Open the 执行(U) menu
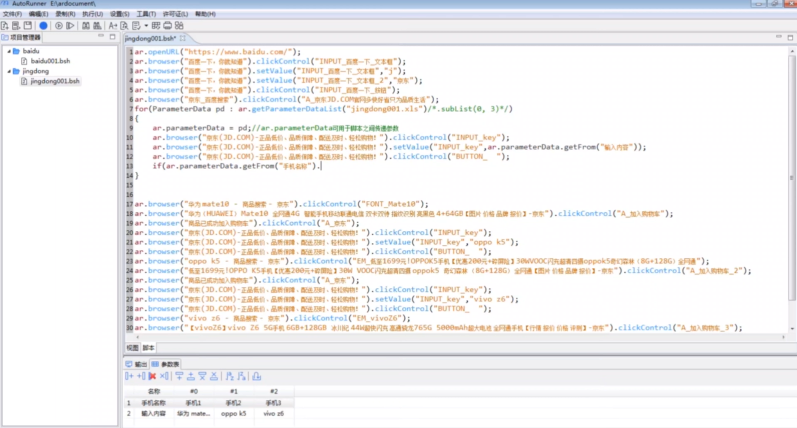 pyautogui.click(x=92, y=15)
